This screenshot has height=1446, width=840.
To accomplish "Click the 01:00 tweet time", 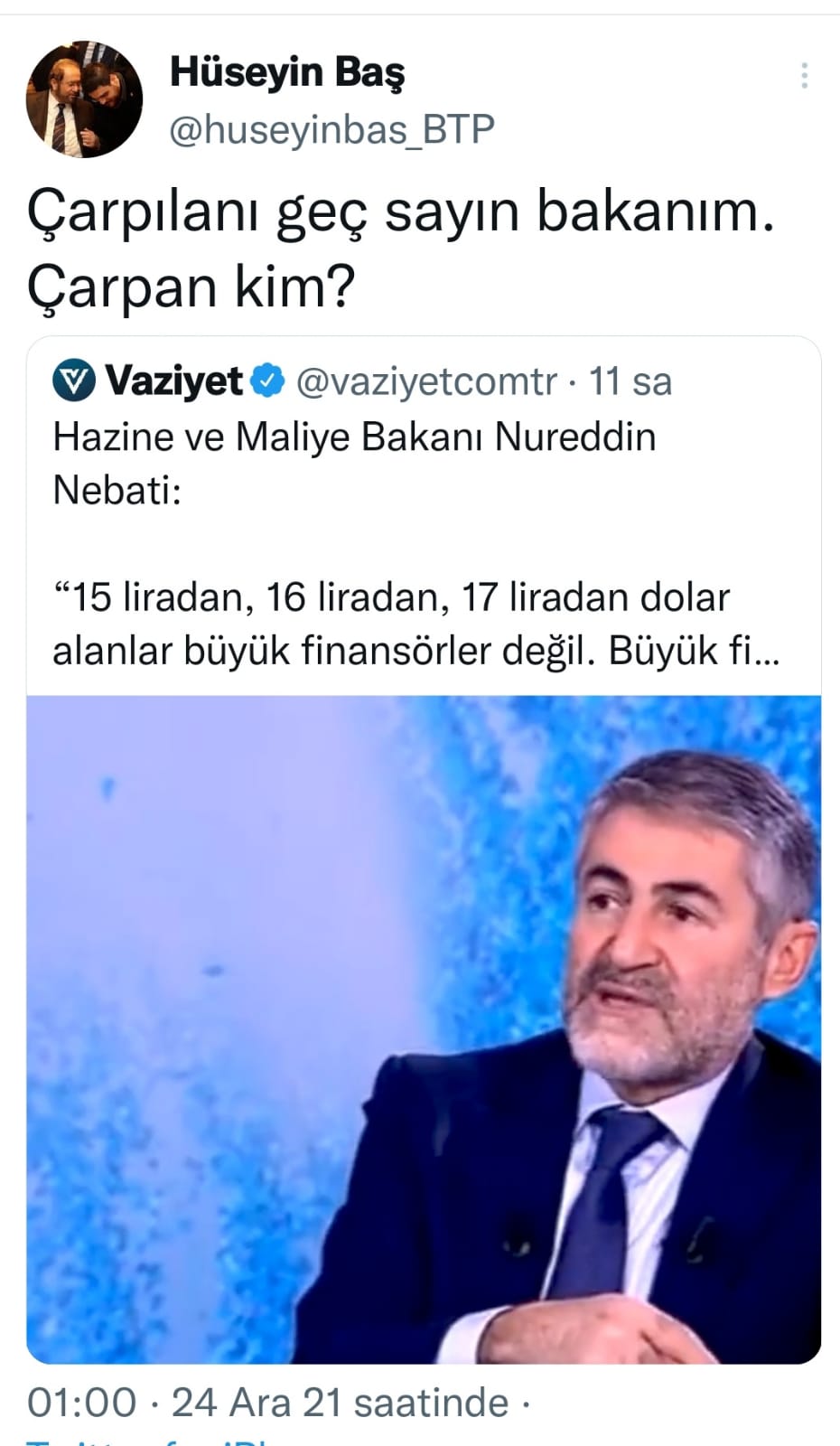I will pos(82,1404).
